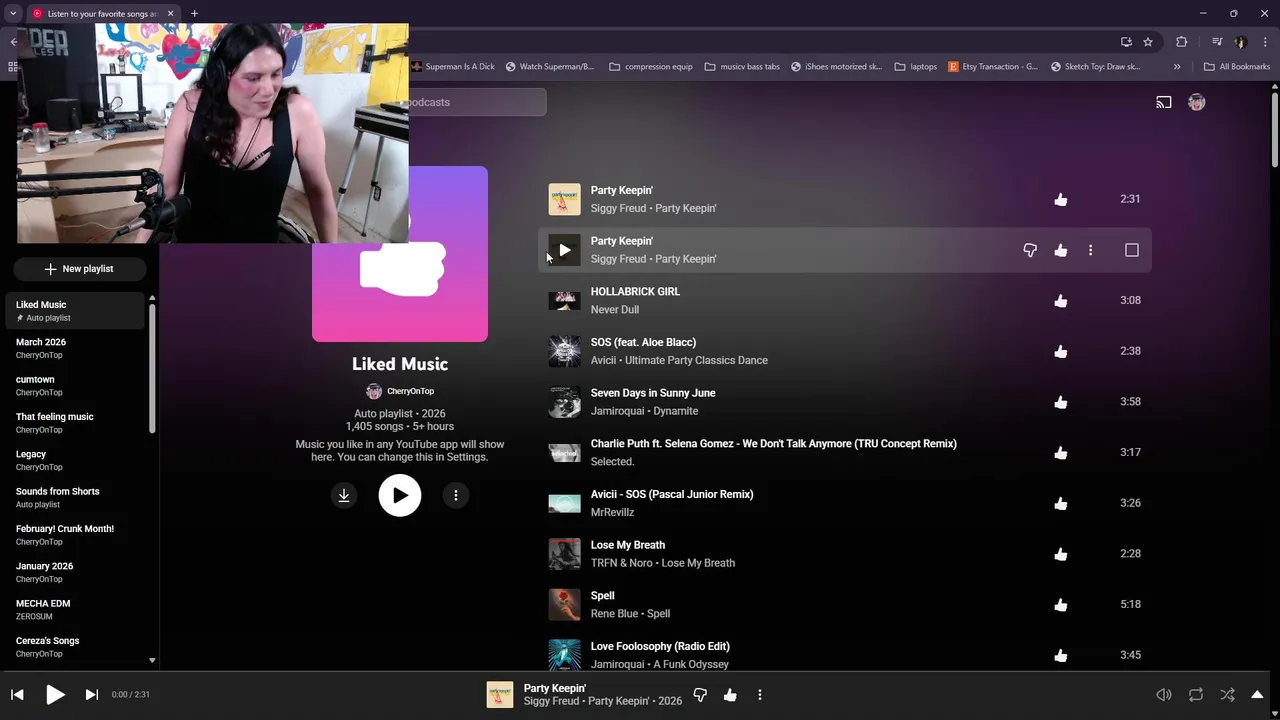Toggle like on Spell by Rene Blue
Image resolution: width=1280 pixels, height=720 pixels.
[1061, 604]
